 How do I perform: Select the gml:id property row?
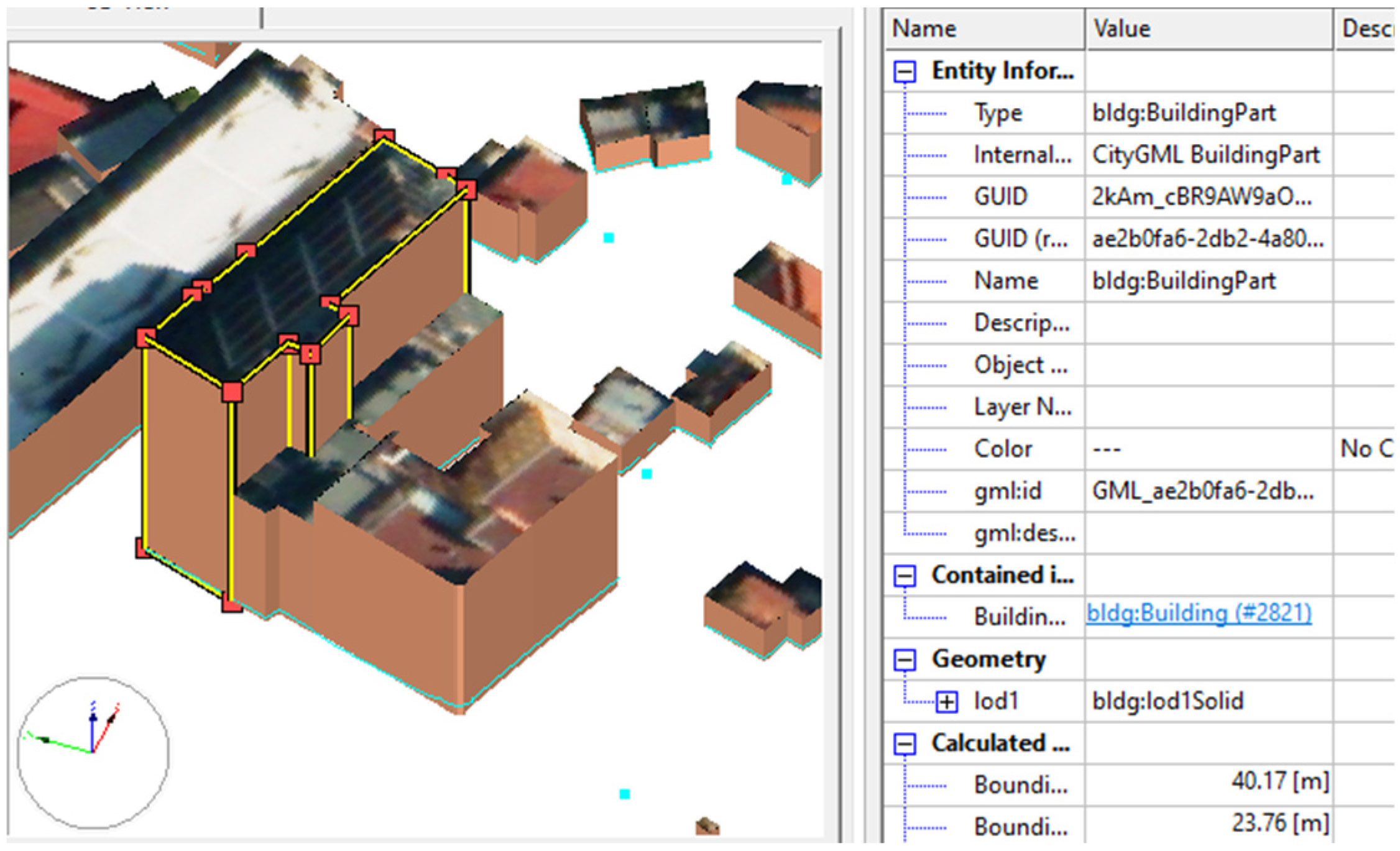point(1007,492)
